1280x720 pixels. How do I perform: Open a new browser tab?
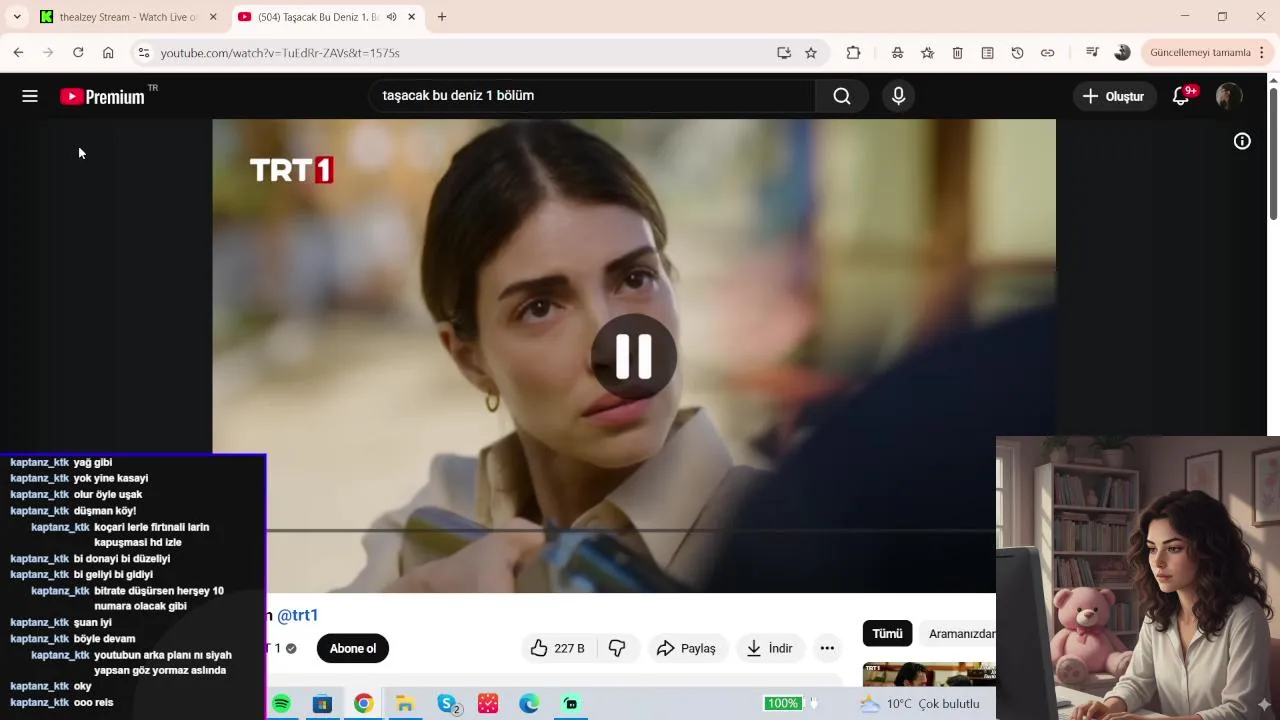[x=442, y=17]
